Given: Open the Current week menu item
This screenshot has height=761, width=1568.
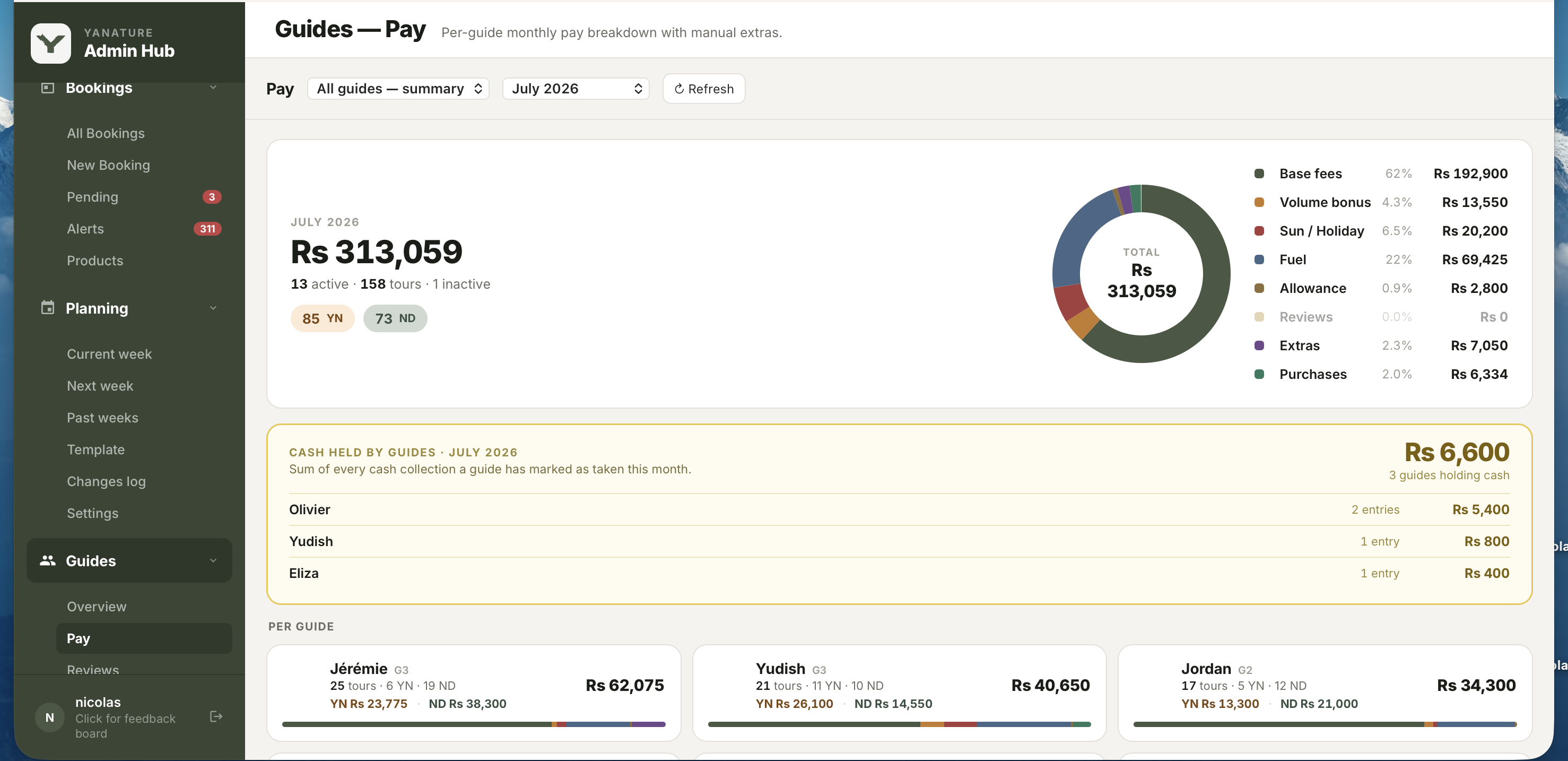Looking at the screenshot, I should pos(109,354).
